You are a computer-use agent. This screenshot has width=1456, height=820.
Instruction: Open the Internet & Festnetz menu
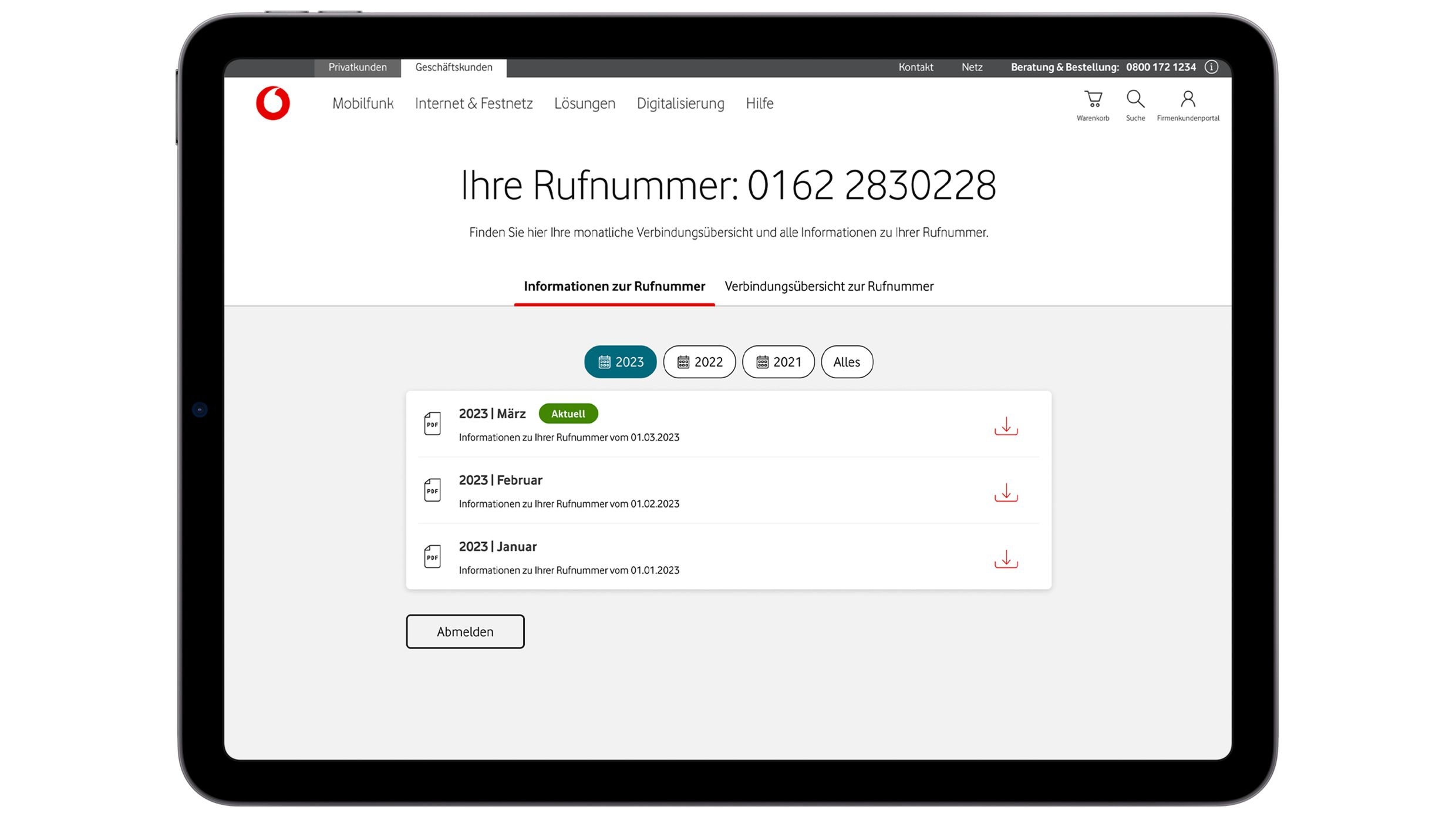click(x=474, y=103)
